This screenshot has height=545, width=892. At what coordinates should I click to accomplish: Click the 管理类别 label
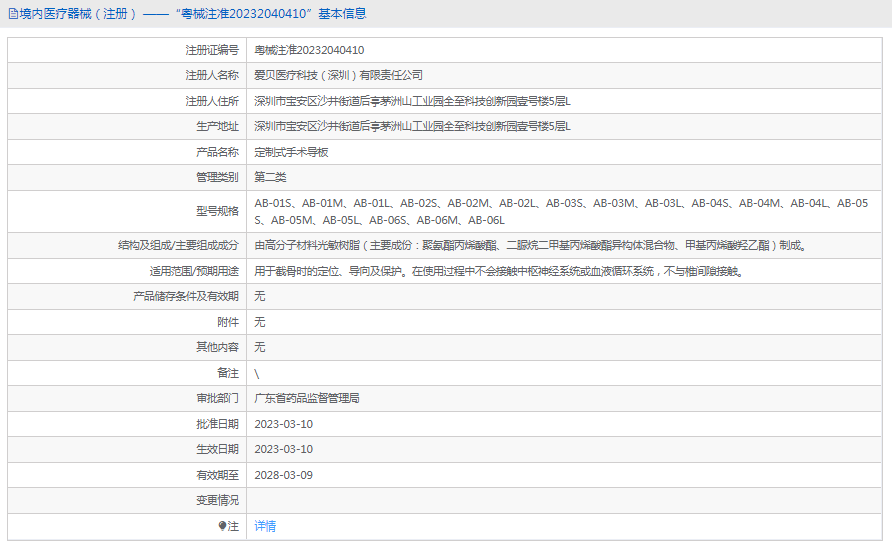tap(217, 177)
